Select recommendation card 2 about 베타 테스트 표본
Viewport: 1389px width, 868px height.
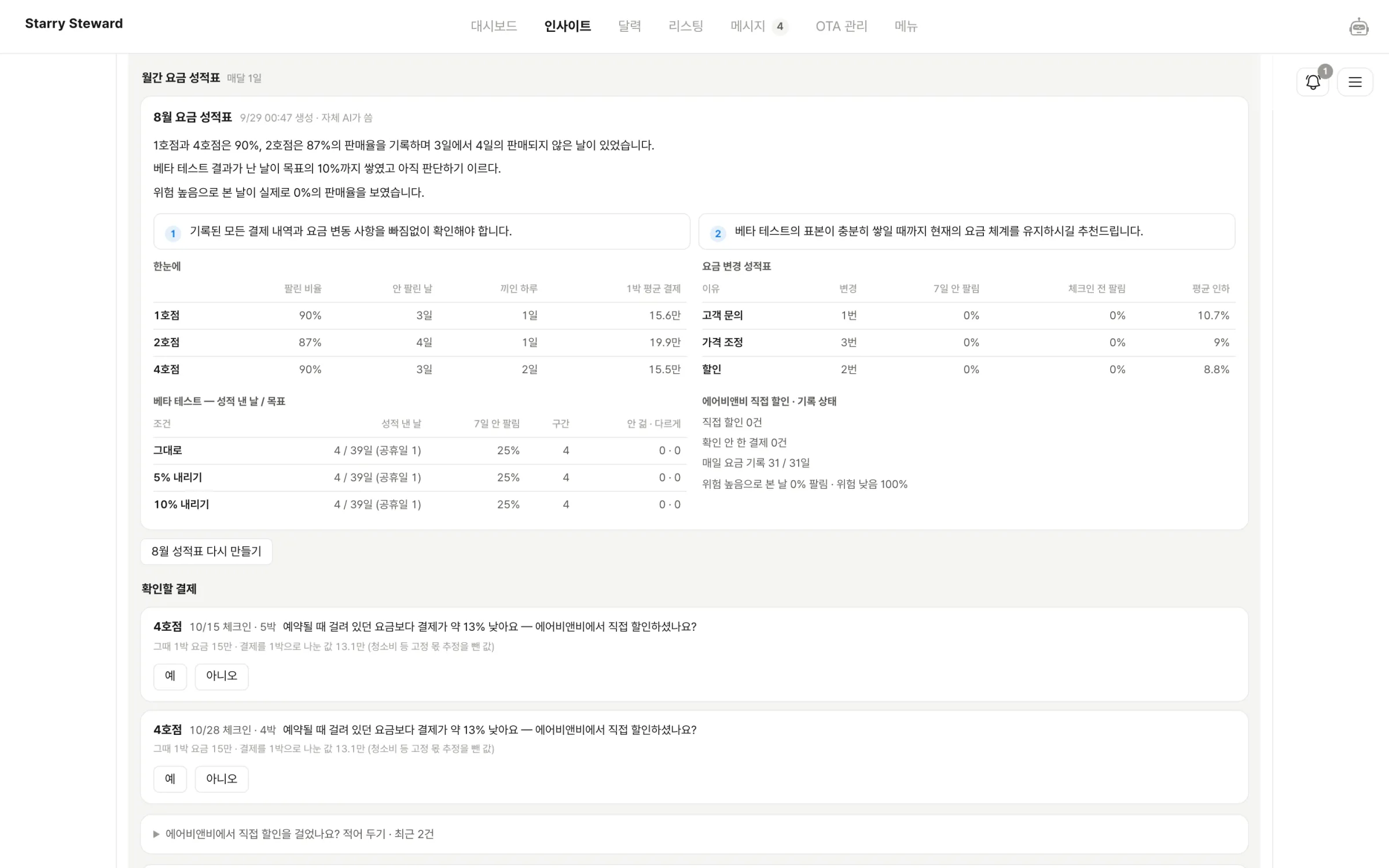click(967, 231)
